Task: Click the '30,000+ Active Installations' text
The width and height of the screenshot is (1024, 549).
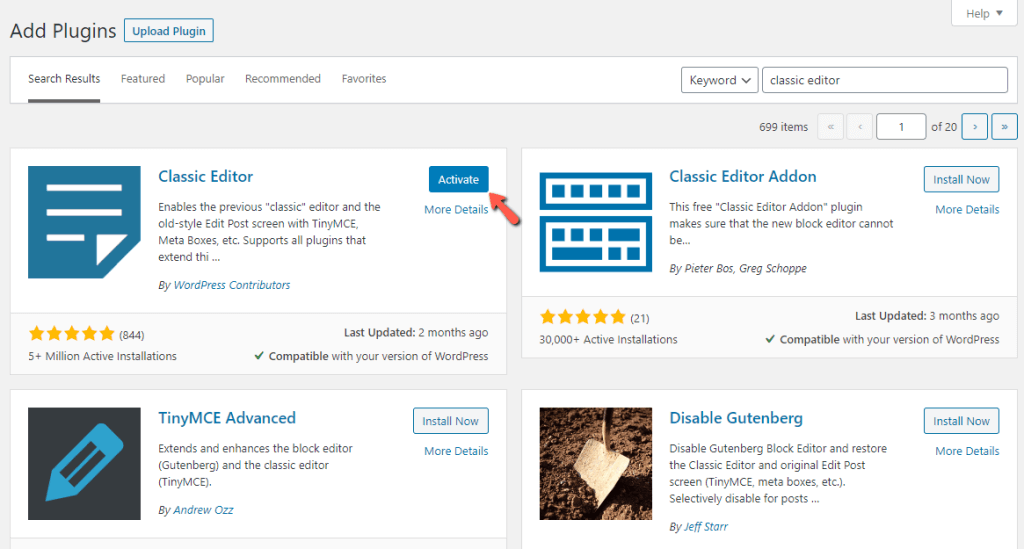Action: point(608,339)
